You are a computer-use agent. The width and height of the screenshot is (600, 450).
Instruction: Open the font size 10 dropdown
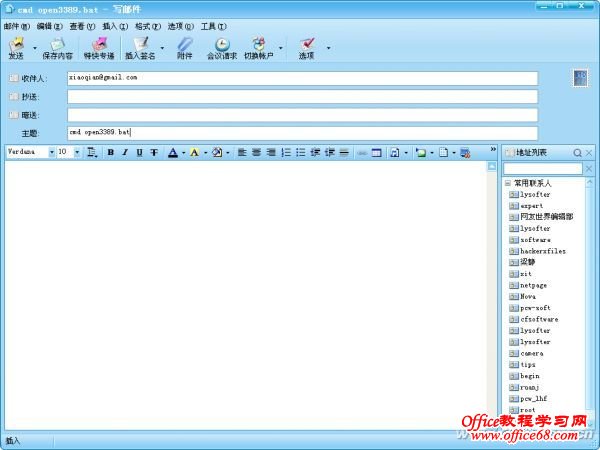[x=77, y=152]
